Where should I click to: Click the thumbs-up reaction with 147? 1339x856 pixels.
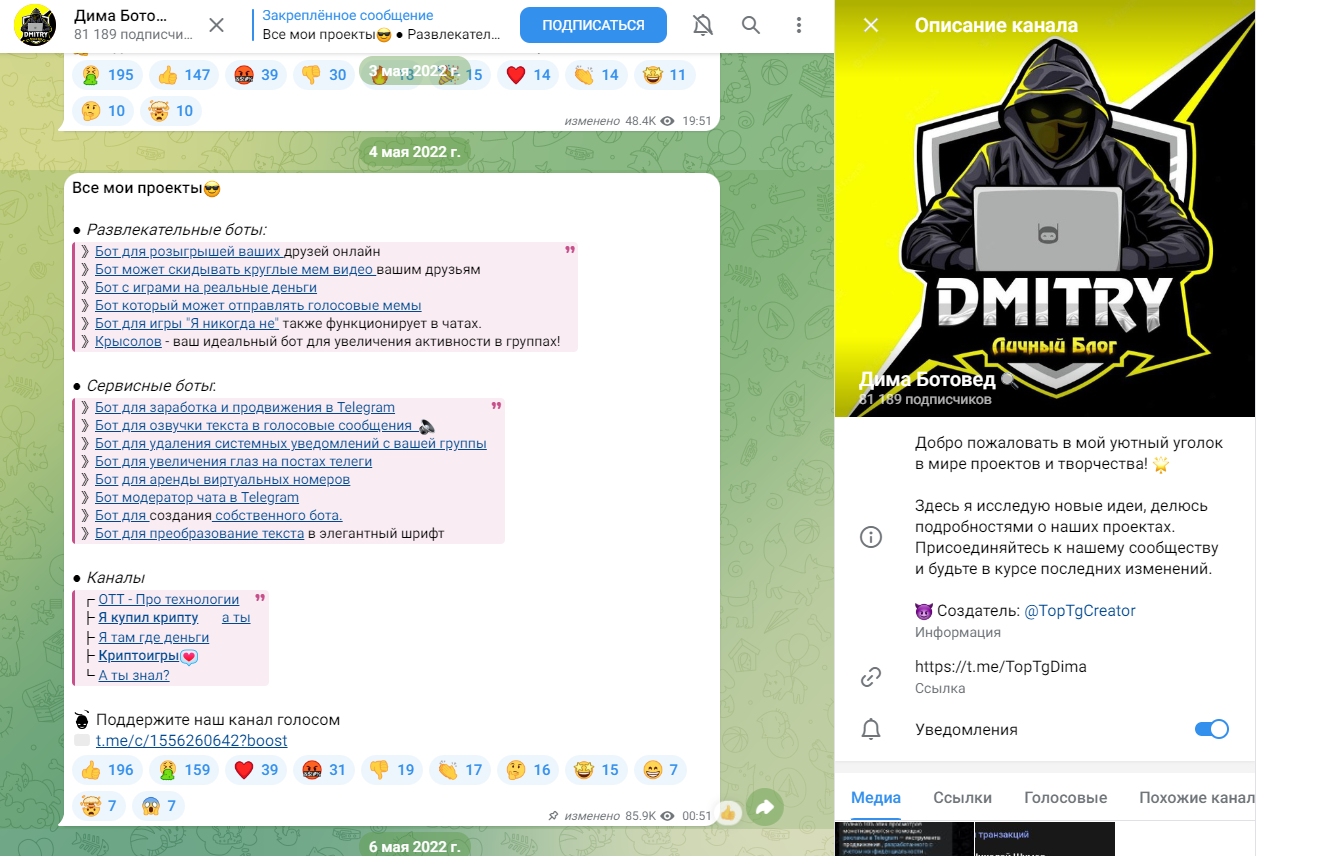click(x=184, y=75)
